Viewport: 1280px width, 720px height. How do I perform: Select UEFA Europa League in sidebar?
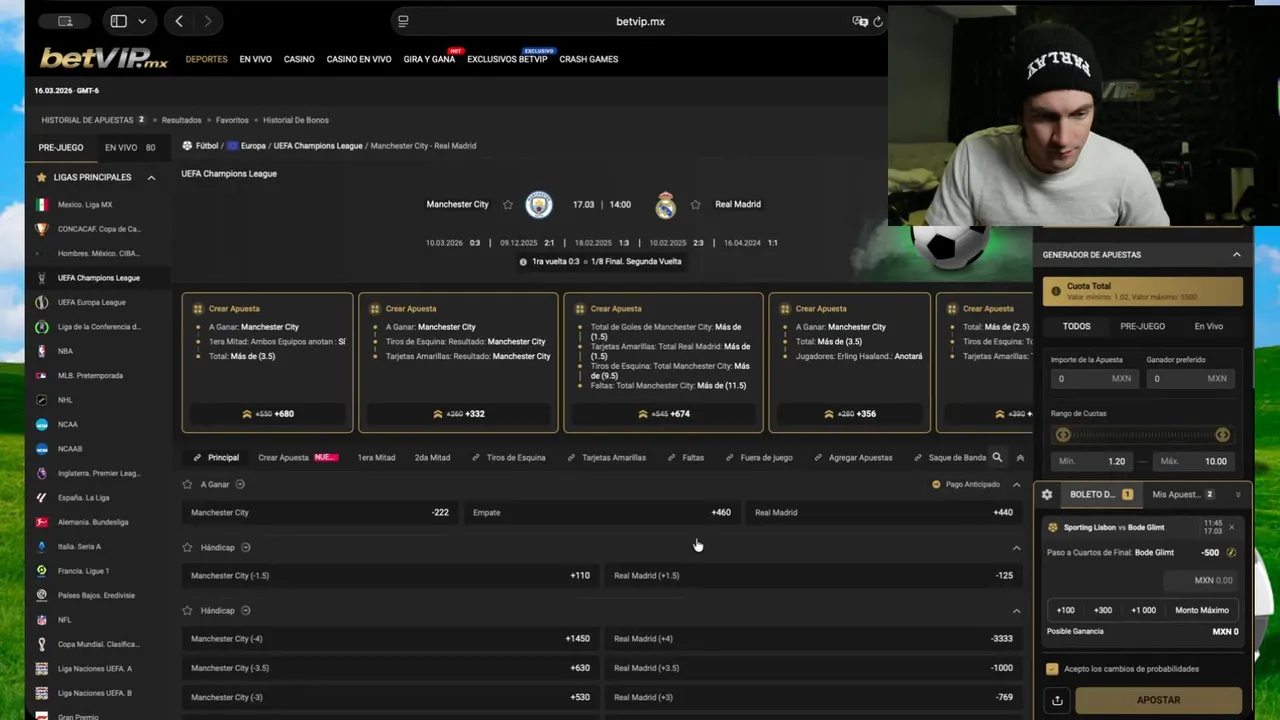click(x=91, y=302)
